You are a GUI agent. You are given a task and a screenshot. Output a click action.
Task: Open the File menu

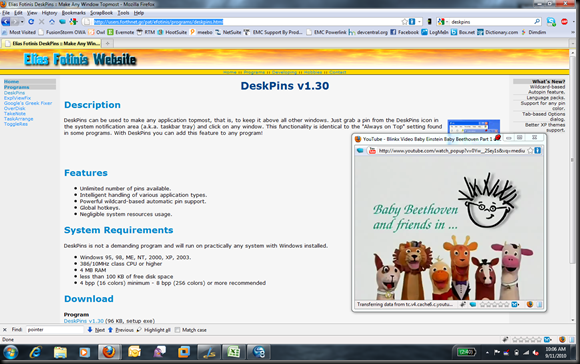coord(6,13)
